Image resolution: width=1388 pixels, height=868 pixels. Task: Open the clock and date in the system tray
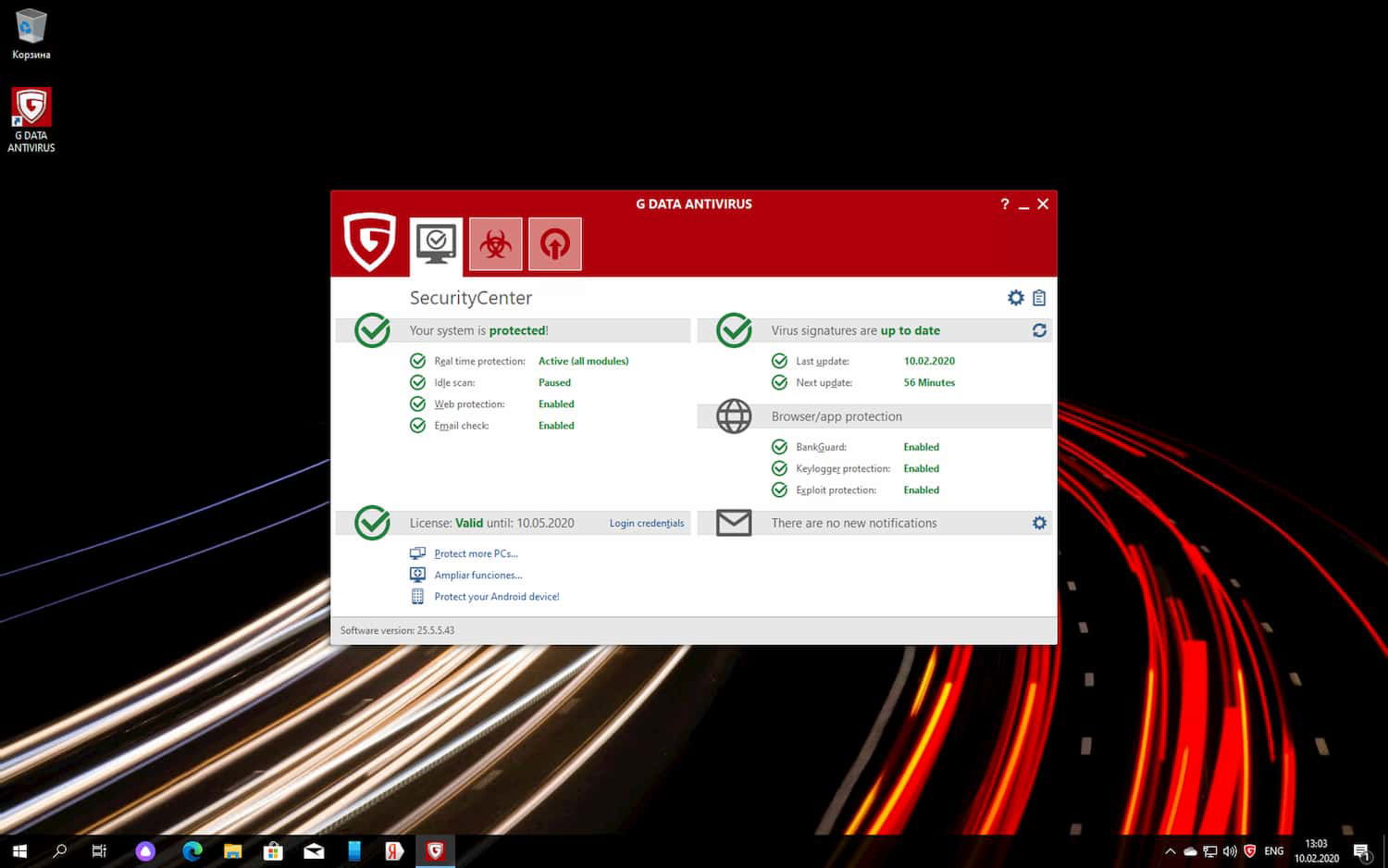click(1315, 849)
